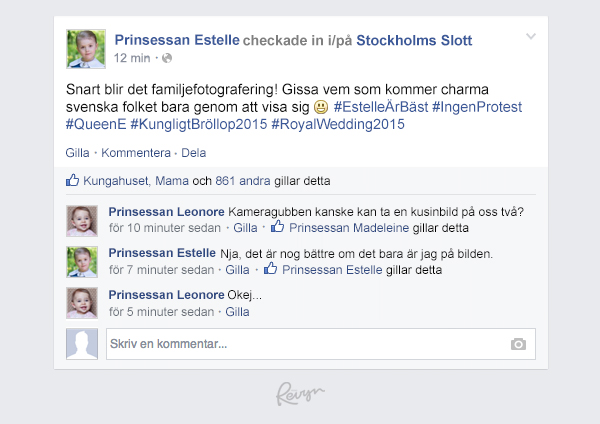Click Kommentera under the post
Screen dimensions: 600x424
click(x=136, y=153)
